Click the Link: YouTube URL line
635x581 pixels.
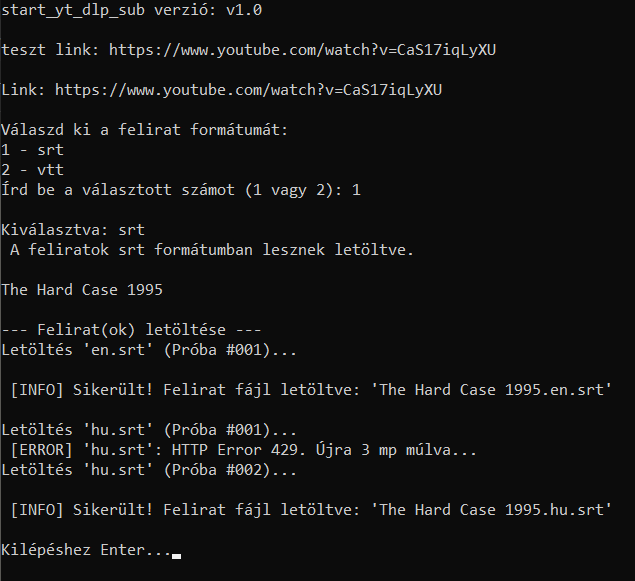pyautogui.click(x=221, y=90)
